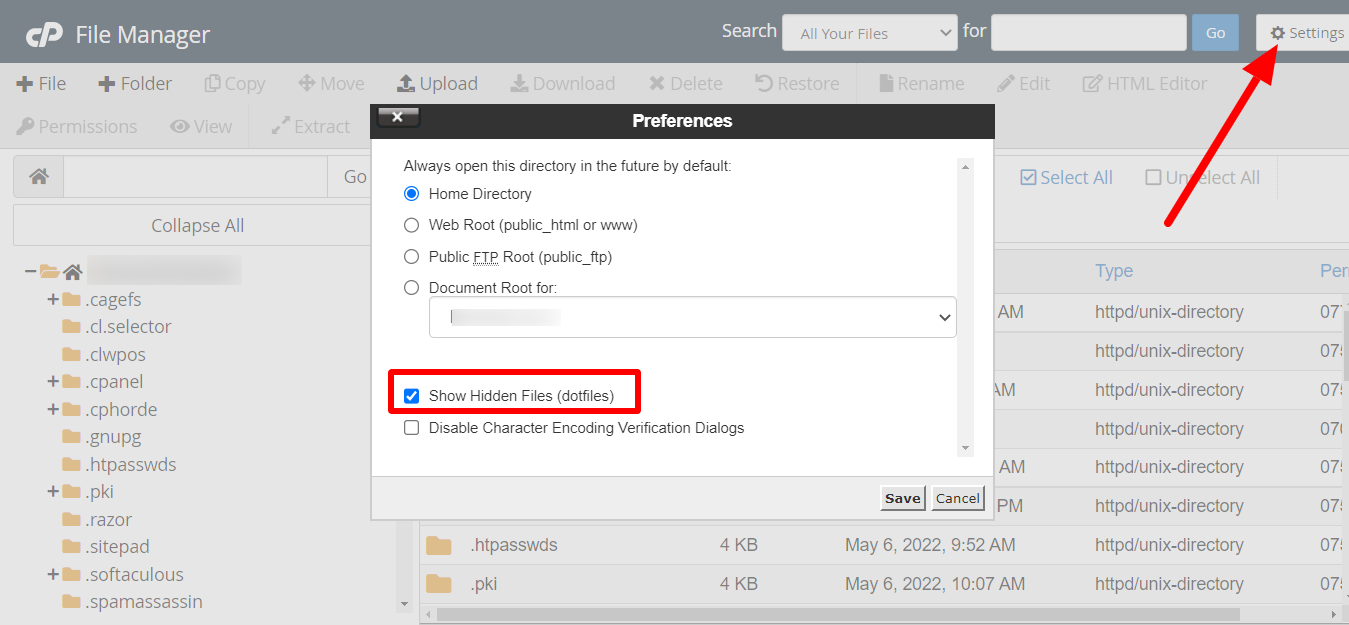
Task: Select Public FTP Root radio option
Action: [411, 257]
